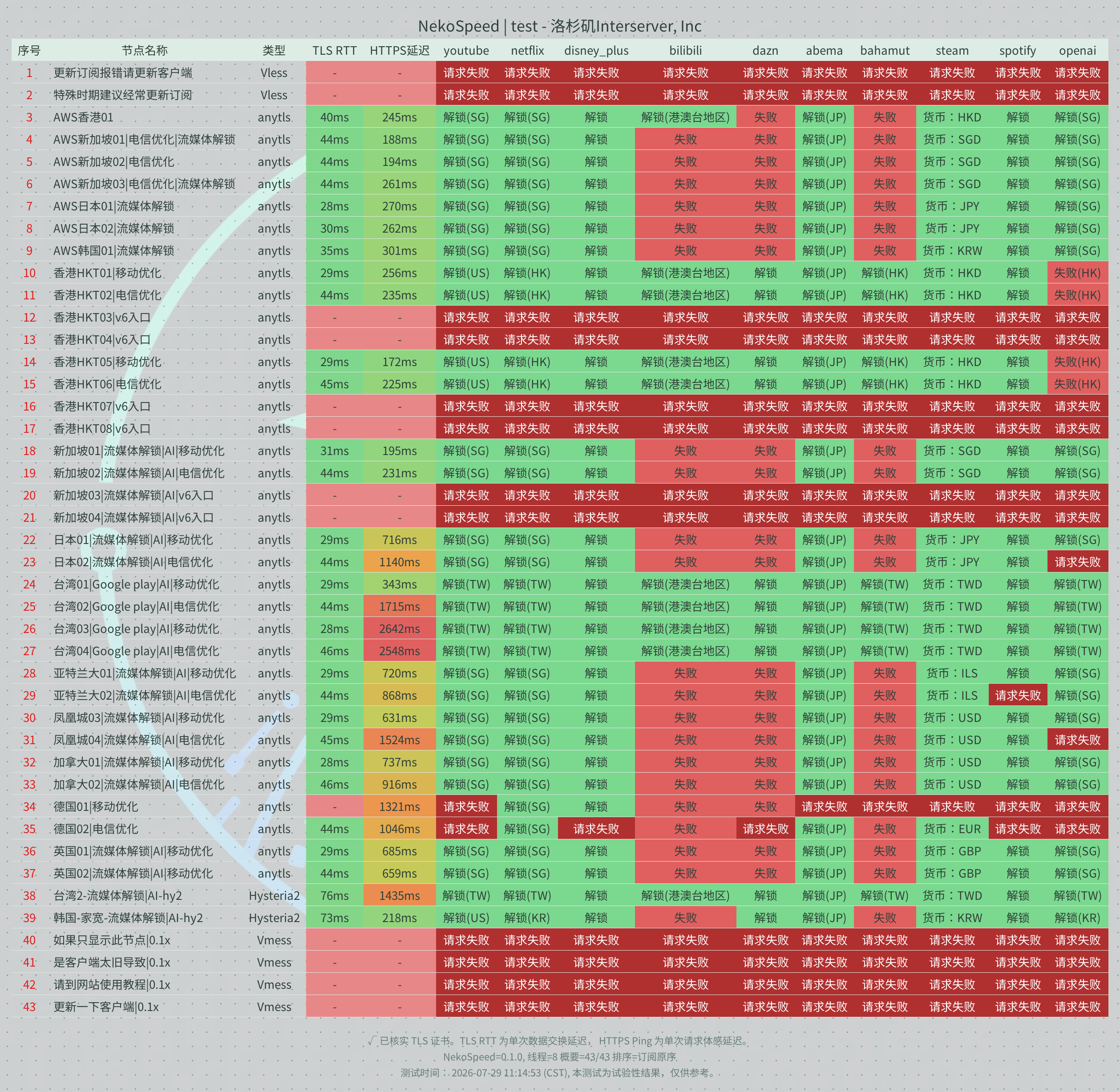Click the '货币：EUR' steam cell
Image resolution: width=1120 pixels, height=1092 pixels.
(x=952, y=829)
